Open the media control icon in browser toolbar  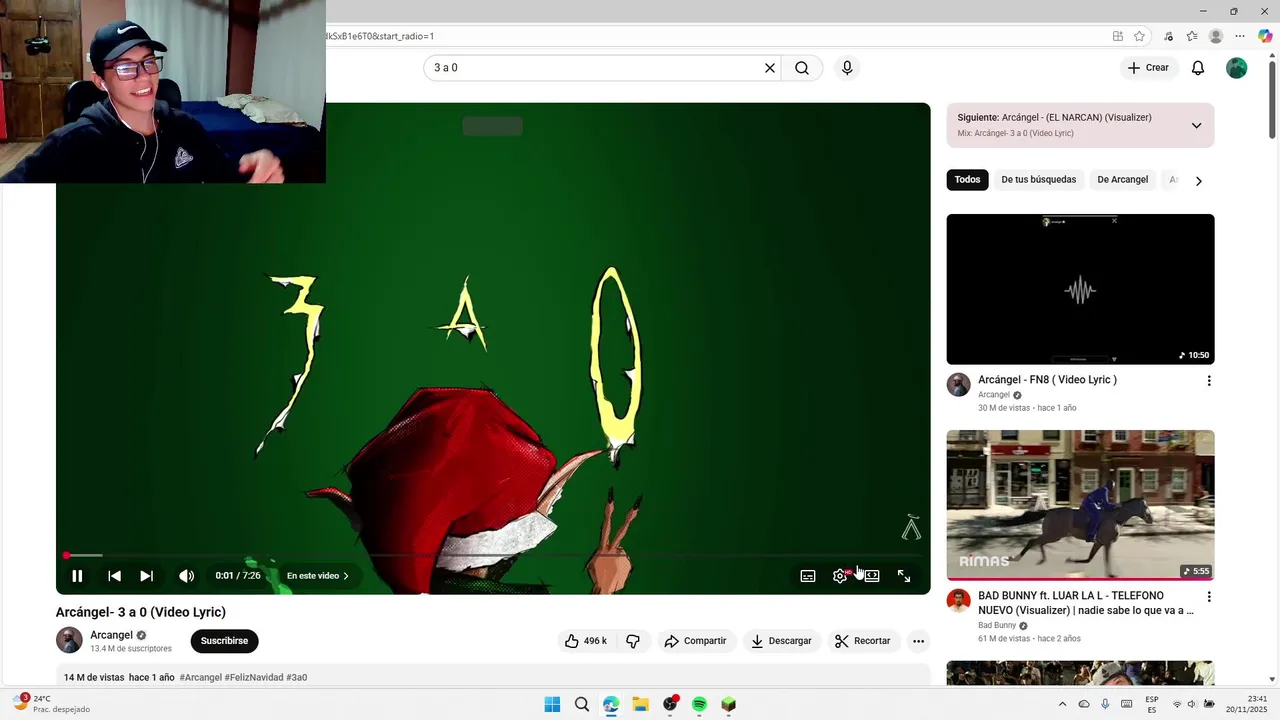click(x=1168, y=36)
